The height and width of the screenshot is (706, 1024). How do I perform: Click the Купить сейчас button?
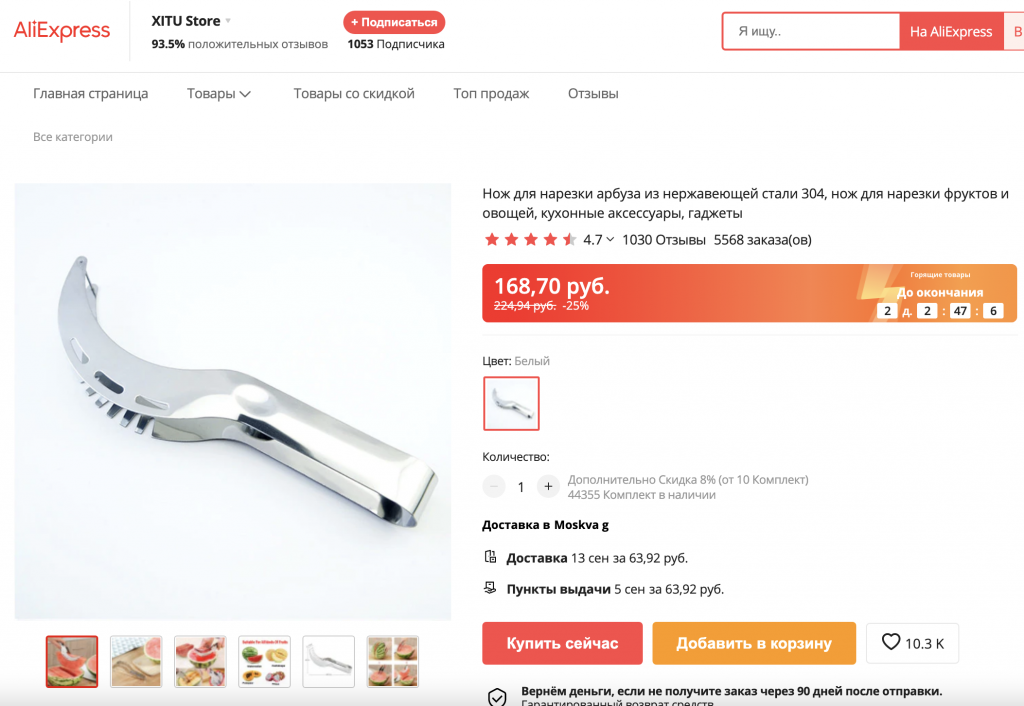pos(562,643)
